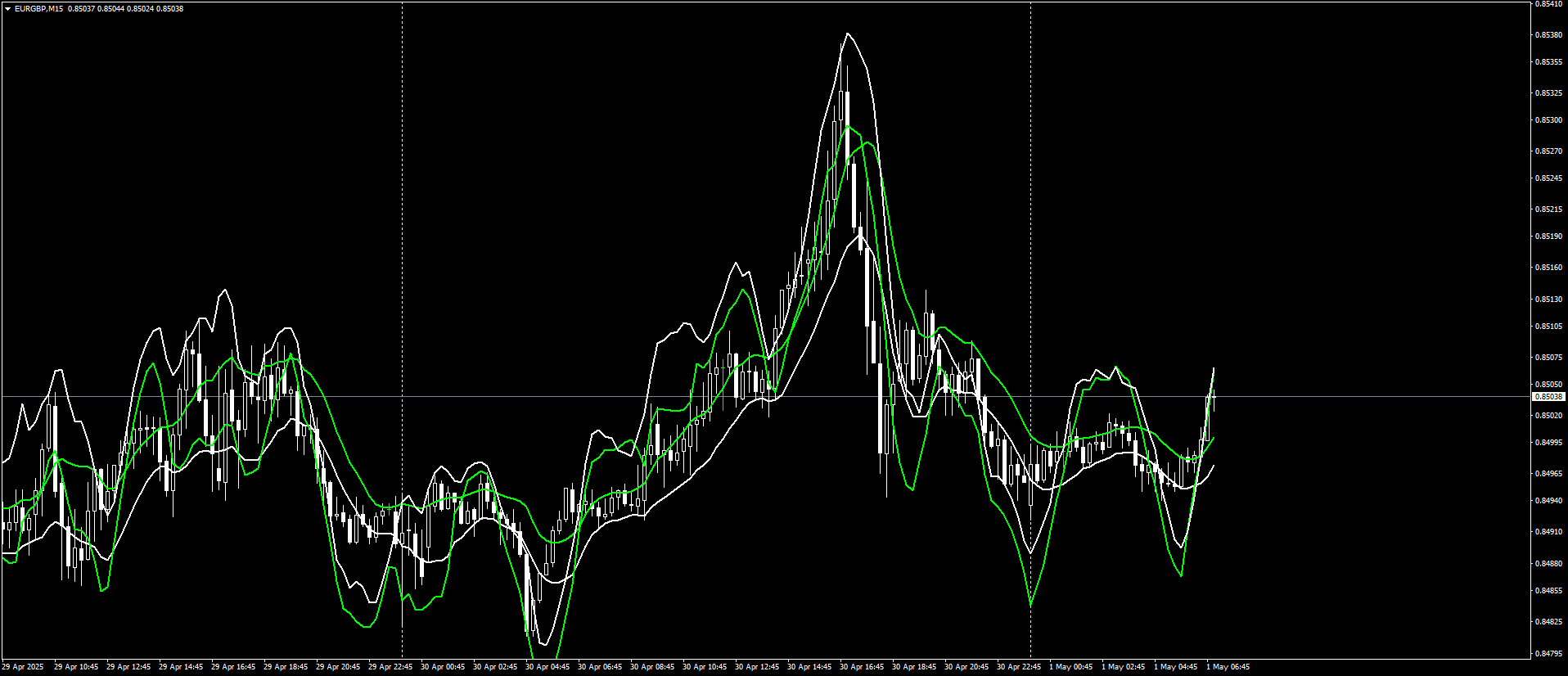Click the 0.85130 price axis label
Viewport: 1568px width, 676px height.
(x=1548, y=300)
